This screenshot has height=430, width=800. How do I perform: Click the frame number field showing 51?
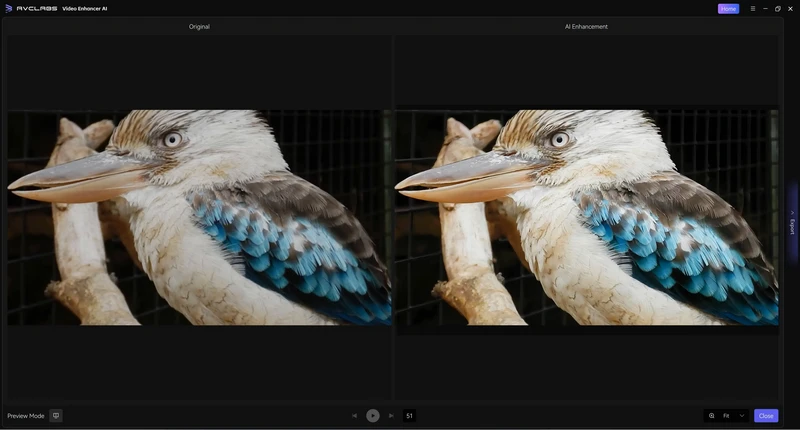409,416
